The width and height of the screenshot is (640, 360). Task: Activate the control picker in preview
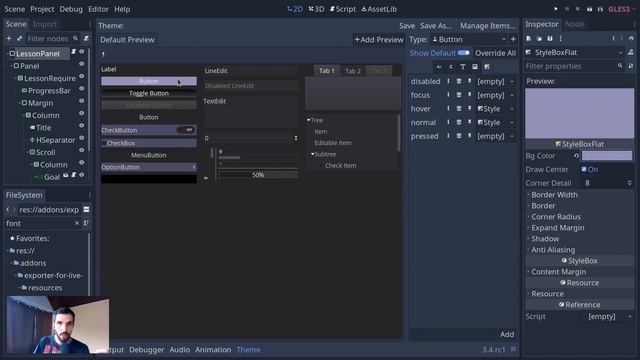[x=103, y=54]
